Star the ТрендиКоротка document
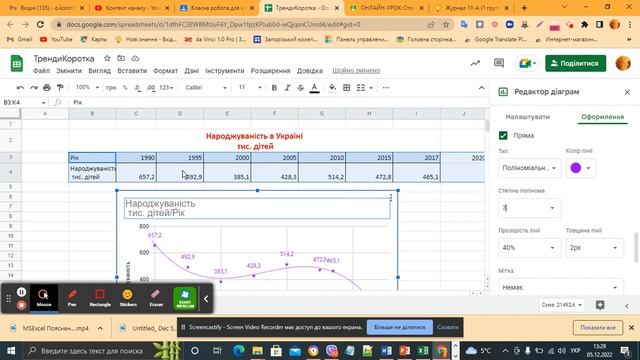 click(107, 58)
